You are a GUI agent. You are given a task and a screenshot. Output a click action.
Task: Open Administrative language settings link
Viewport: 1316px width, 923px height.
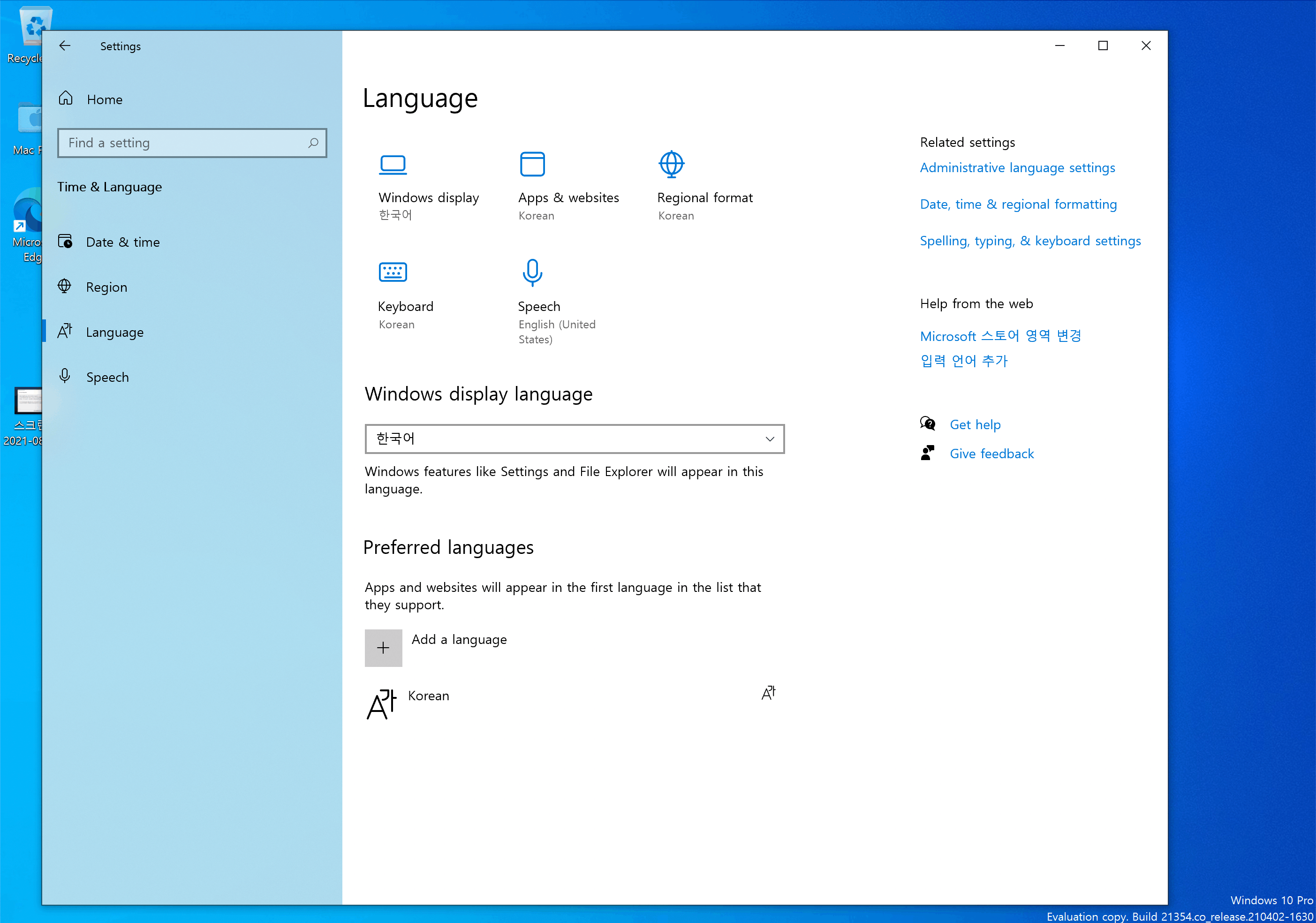pyautogui.click(x=1017, y=168)
